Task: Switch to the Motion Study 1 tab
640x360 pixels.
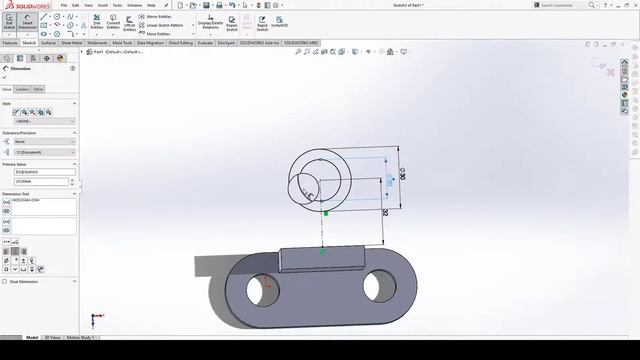Action: [80, 338]
